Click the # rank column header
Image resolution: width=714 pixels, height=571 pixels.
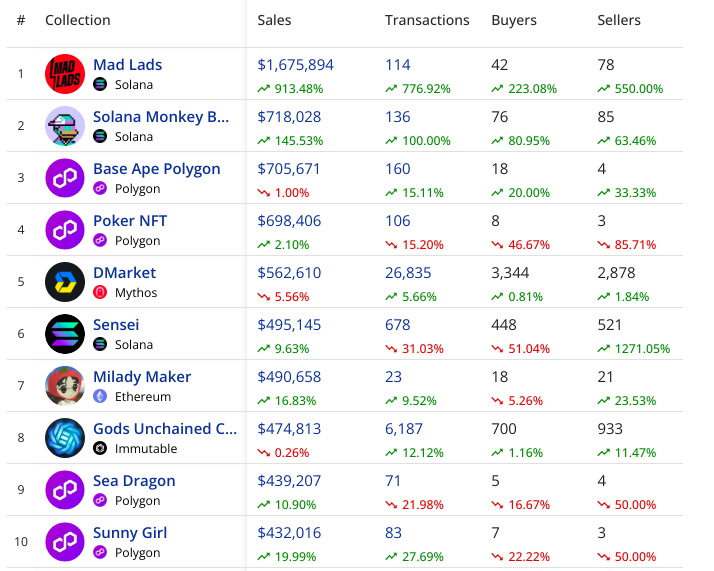[21, 20]
